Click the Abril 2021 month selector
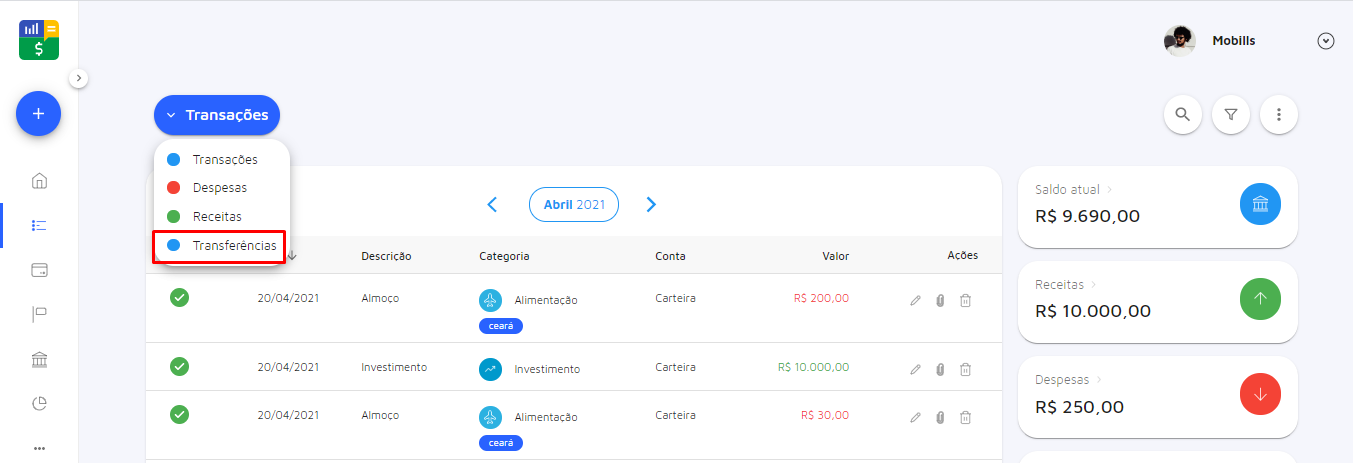1353x463 pixels. tap(574, 204)
